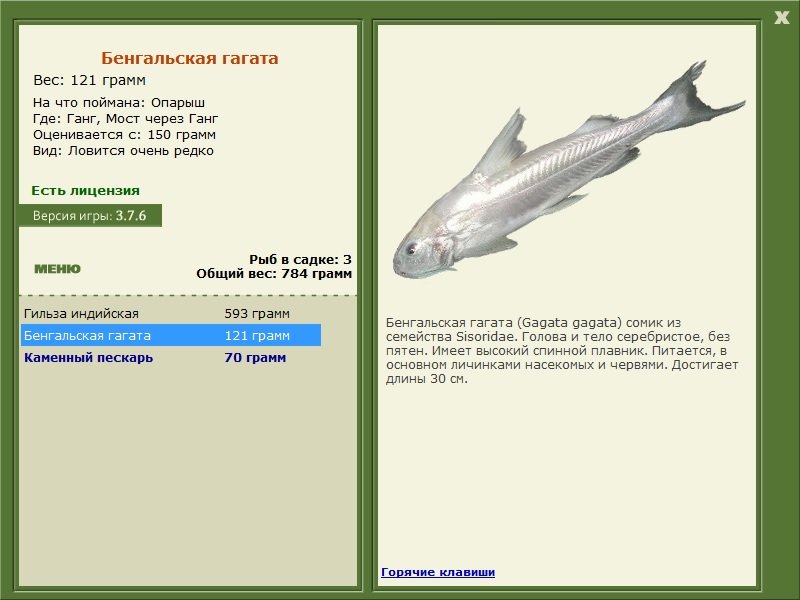Click the Версия игры: 3.7.6 badge
This screenshot has width=800, height=600.
90,215
